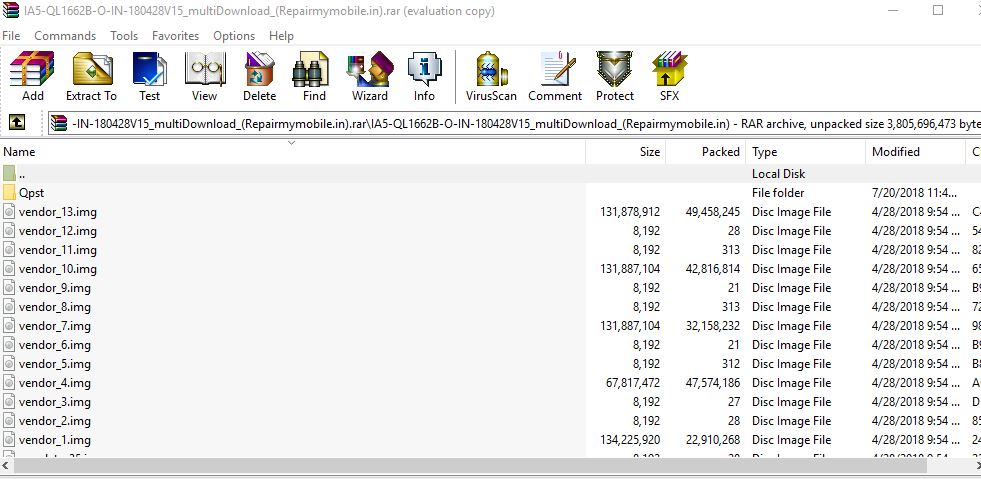Open the Comment tool
This screenshot has width=981, height=479.
point(555,77)
